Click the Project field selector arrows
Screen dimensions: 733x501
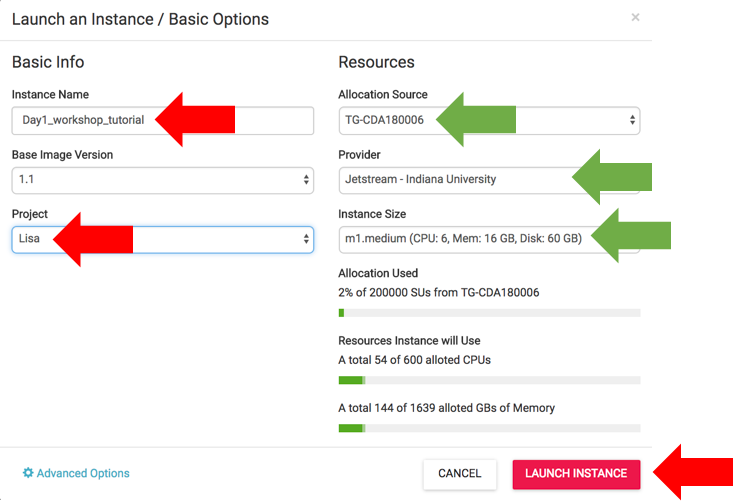pyautogui.click(x=306, y=239)
